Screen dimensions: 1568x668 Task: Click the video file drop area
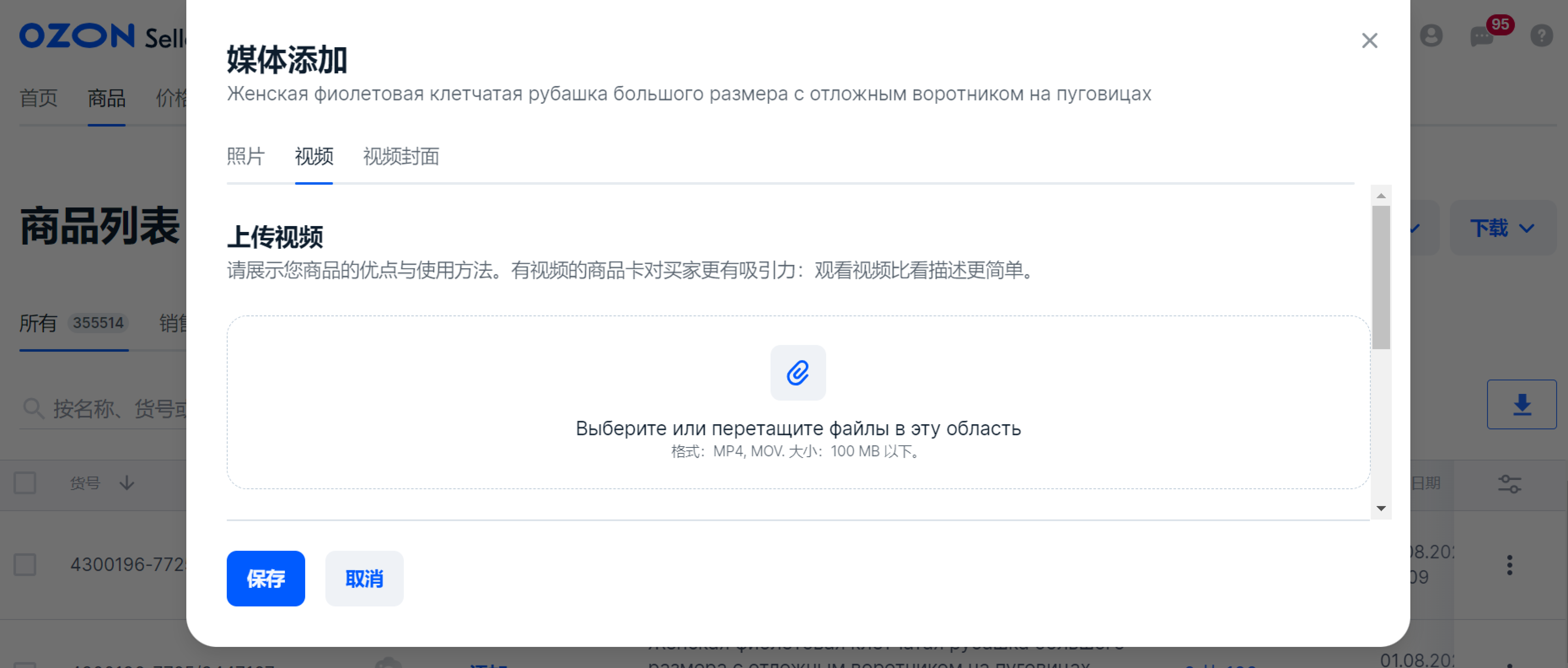(x=798, y=402)
